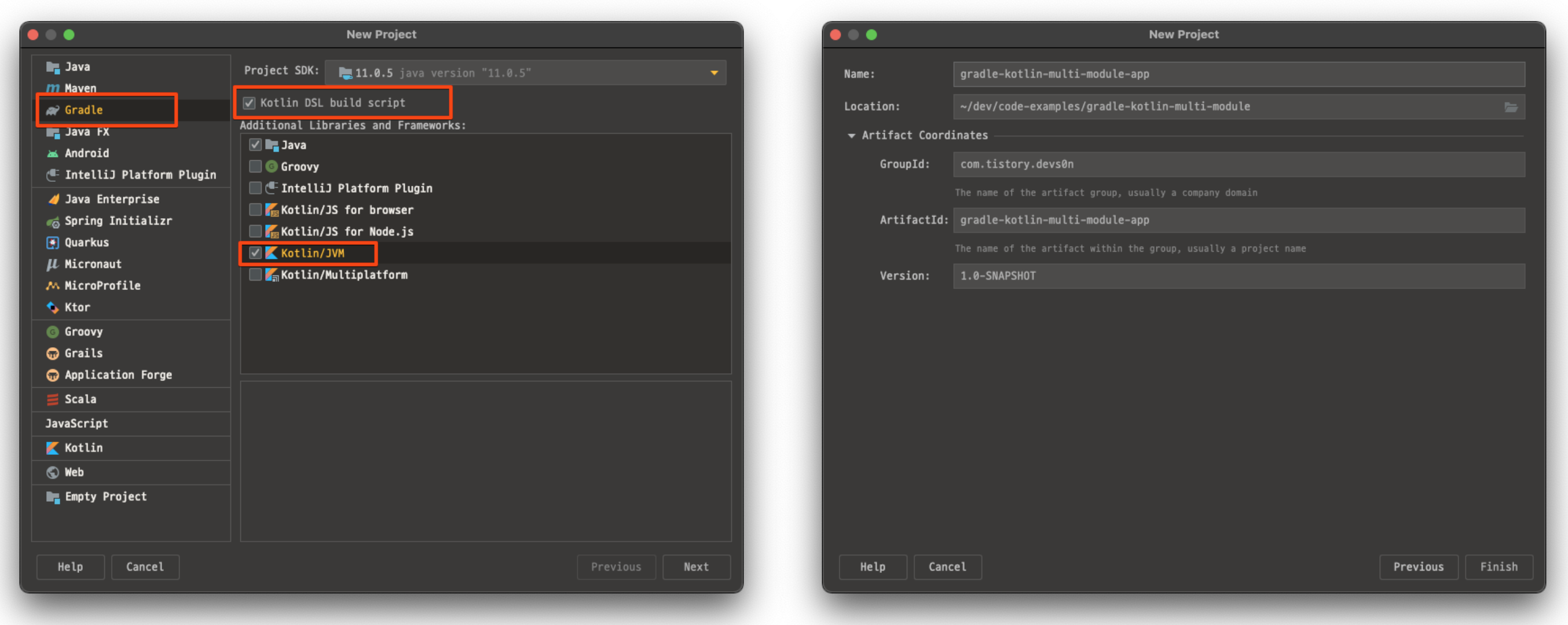Open the Project SDK dropdown
Screen dimensions: 1568x625
[713, 73]
